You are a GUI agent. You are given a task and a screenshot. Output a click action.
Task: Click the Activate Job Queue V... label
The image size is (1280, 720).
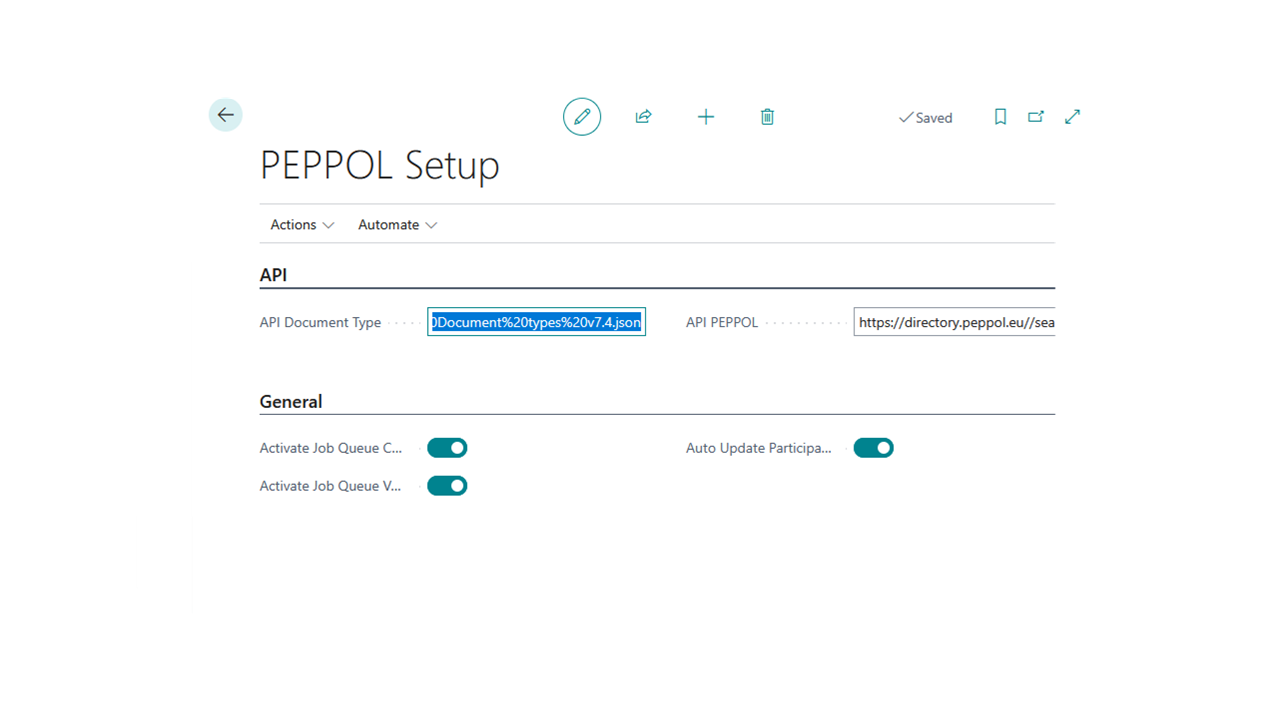click(331, 486)
